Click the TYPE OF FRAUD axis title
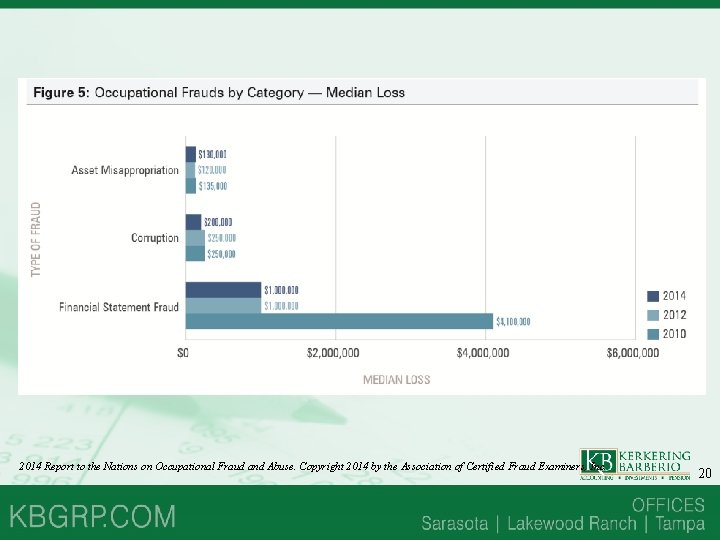Screen dimensions: 720x540 36,239
